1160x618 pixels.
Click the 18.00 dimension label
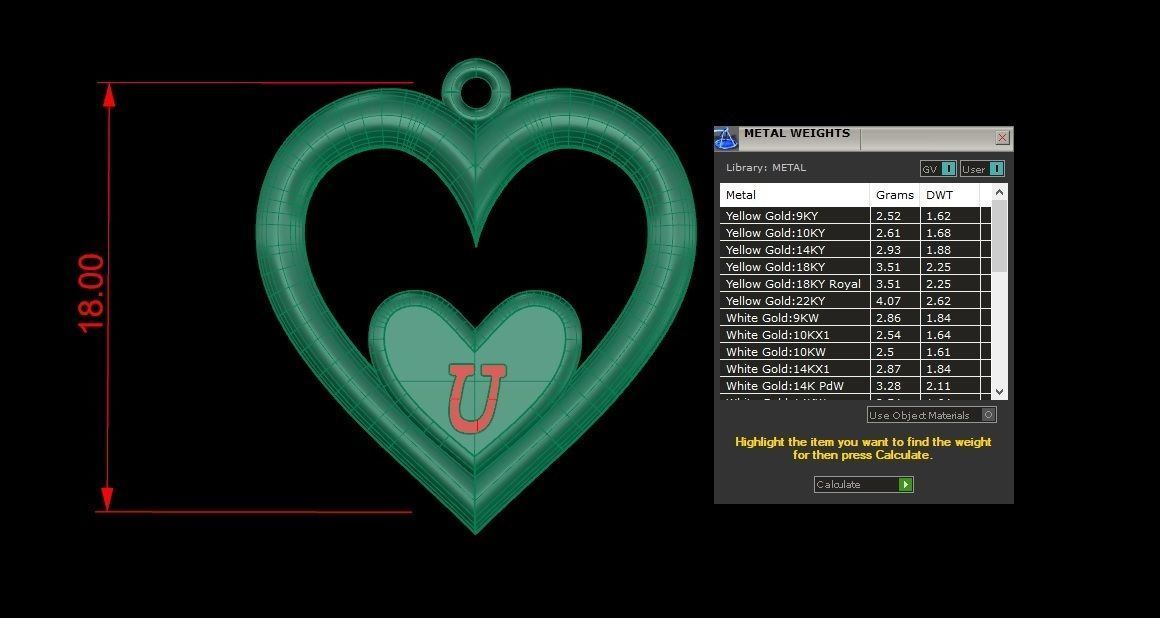(x=90, y=294)
